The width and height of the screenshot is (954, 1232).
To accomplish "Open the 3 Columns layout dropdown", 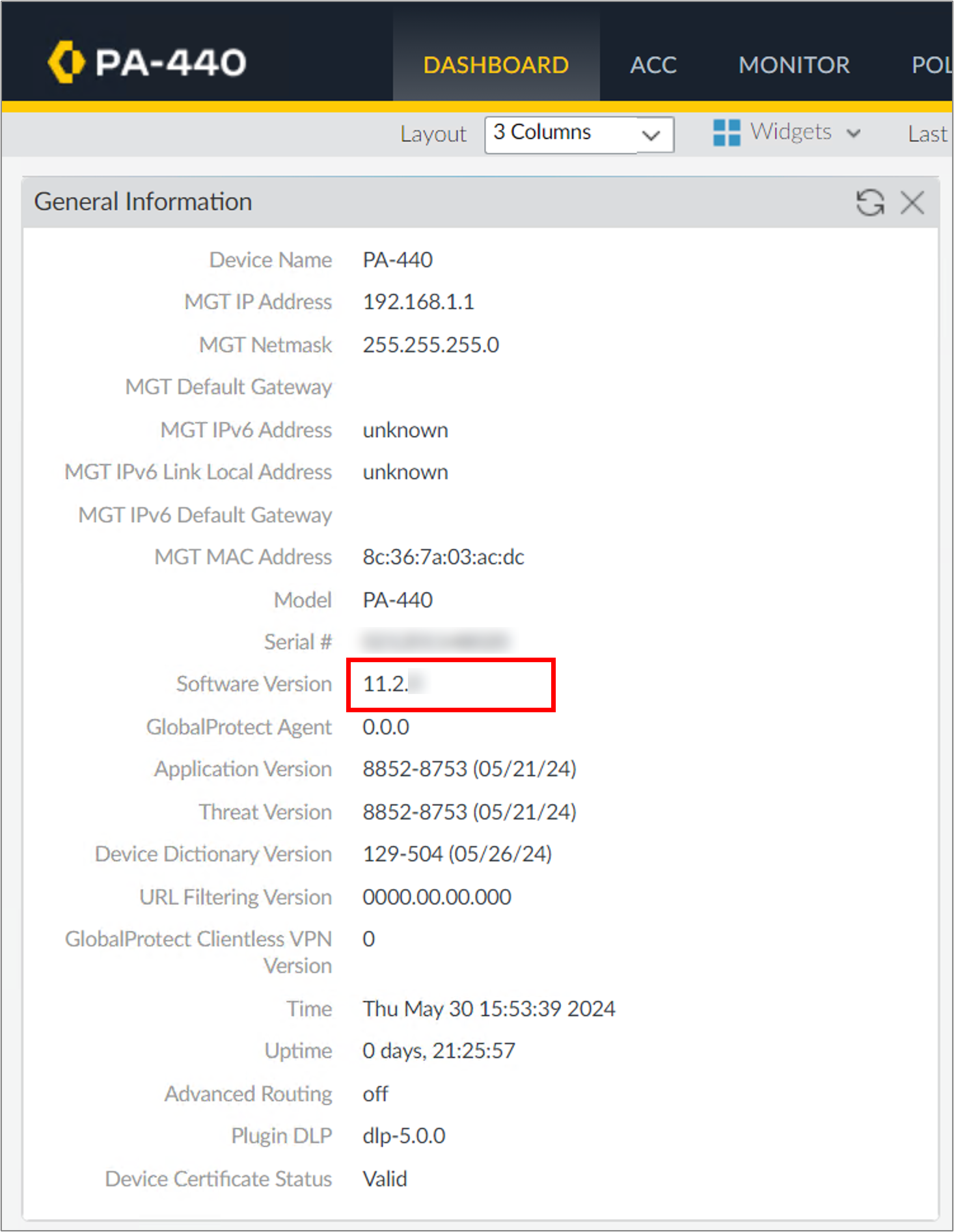I will [x=579, y=135].
